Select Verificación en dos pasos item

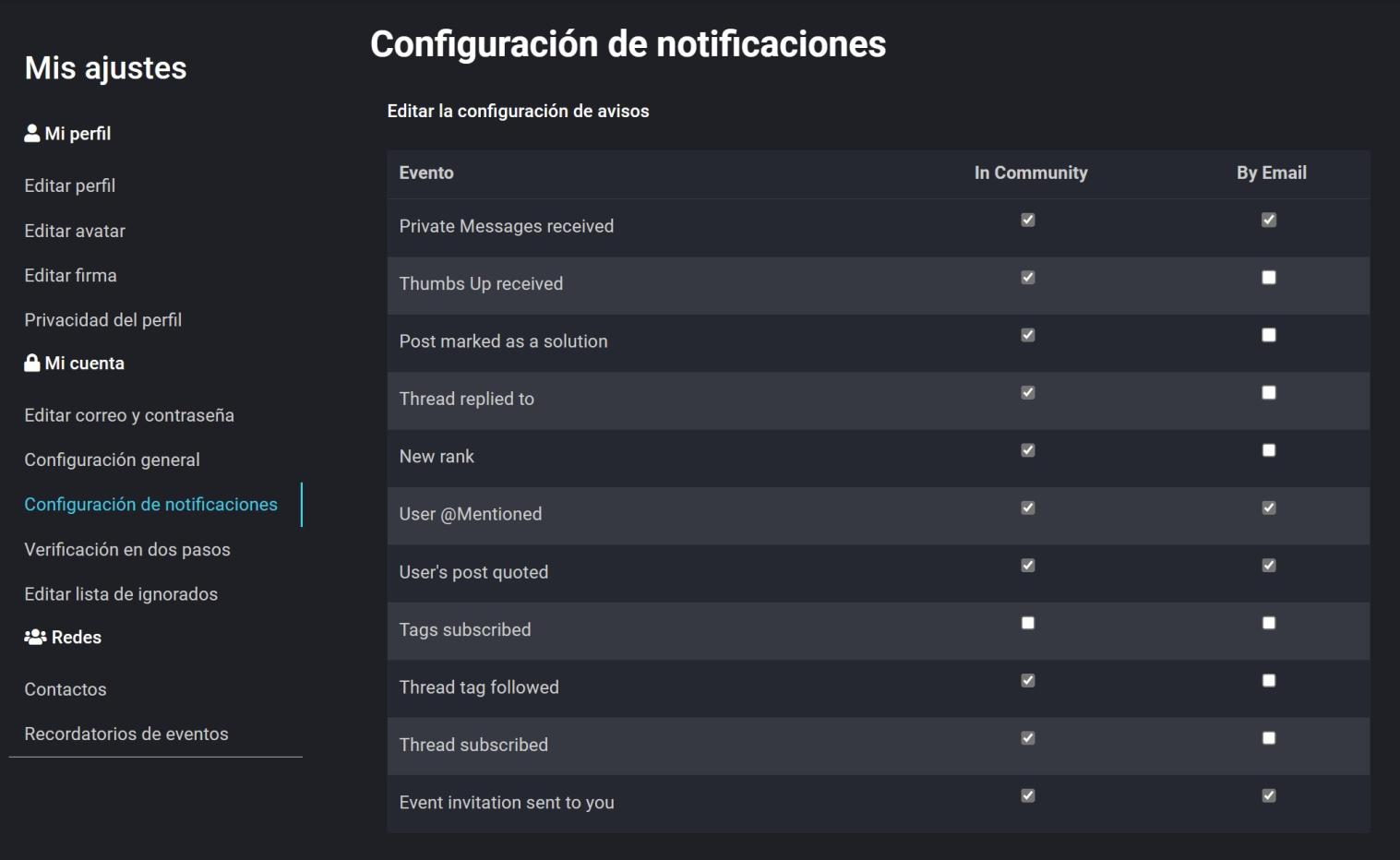[127, 549]
